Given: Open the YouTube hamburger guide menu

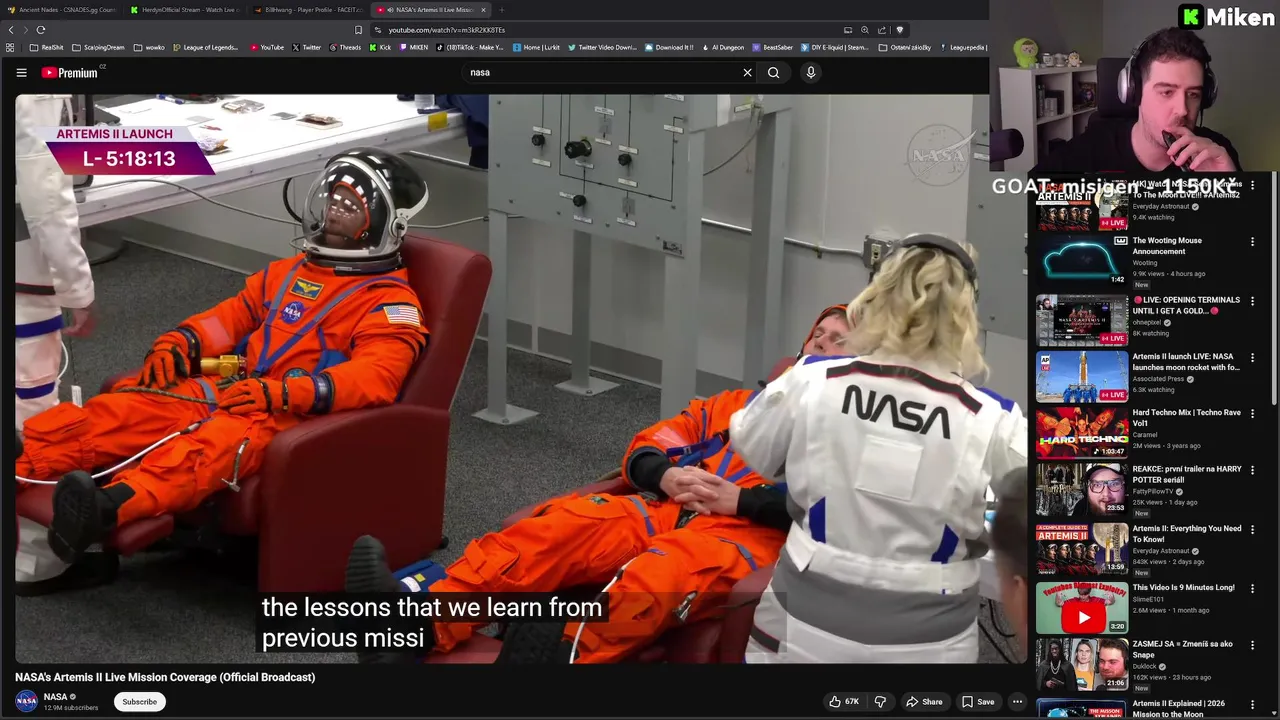Looking at the screenshot, I should (21, 72).
